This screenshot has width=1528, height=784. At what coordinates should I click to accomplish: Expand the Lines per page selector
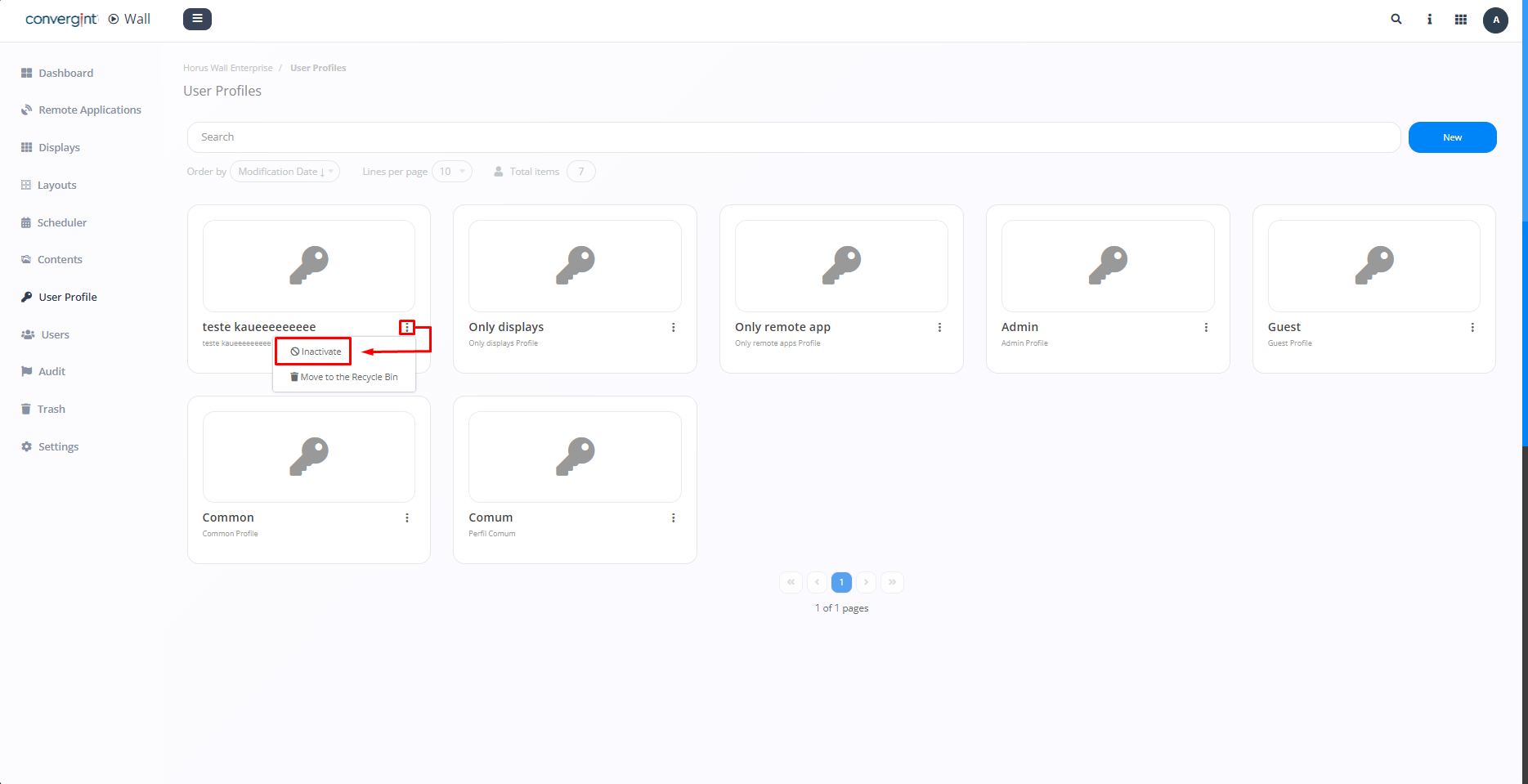click(x=451, y=172)
